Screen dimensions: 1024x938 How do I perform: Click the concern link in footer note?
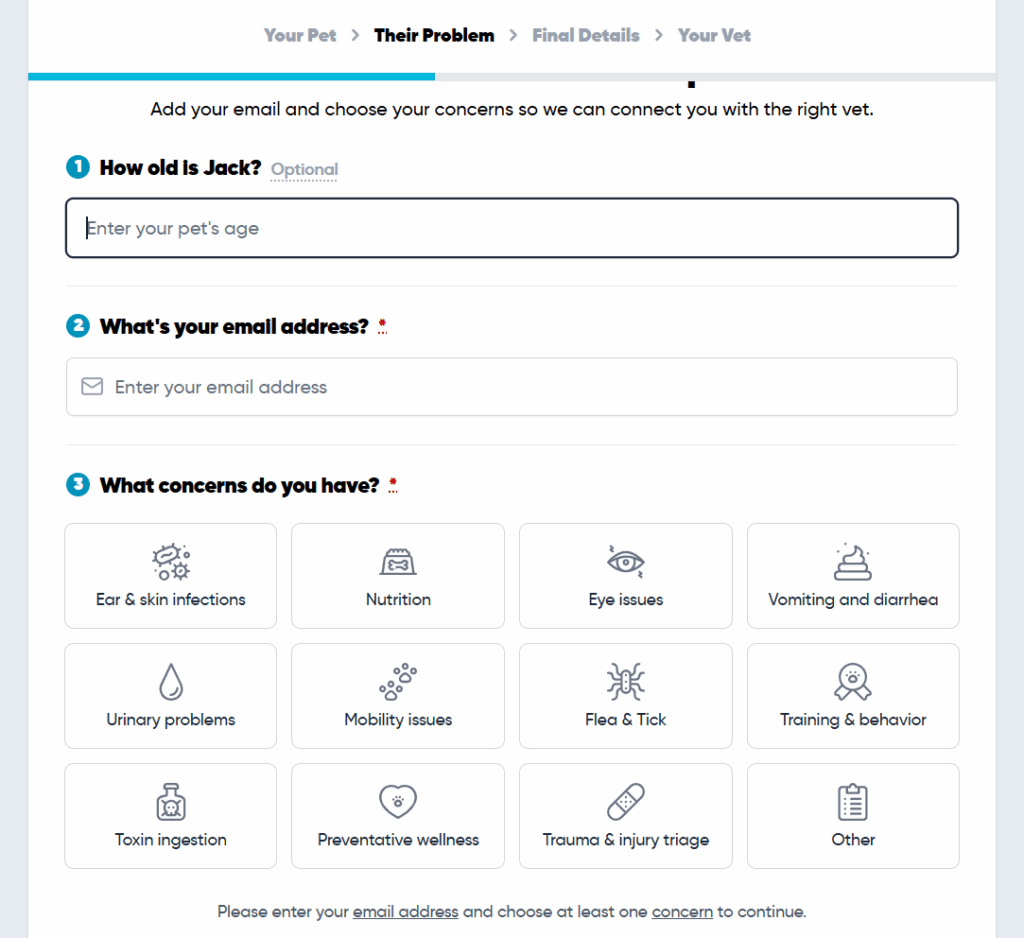tap(682, 912)
